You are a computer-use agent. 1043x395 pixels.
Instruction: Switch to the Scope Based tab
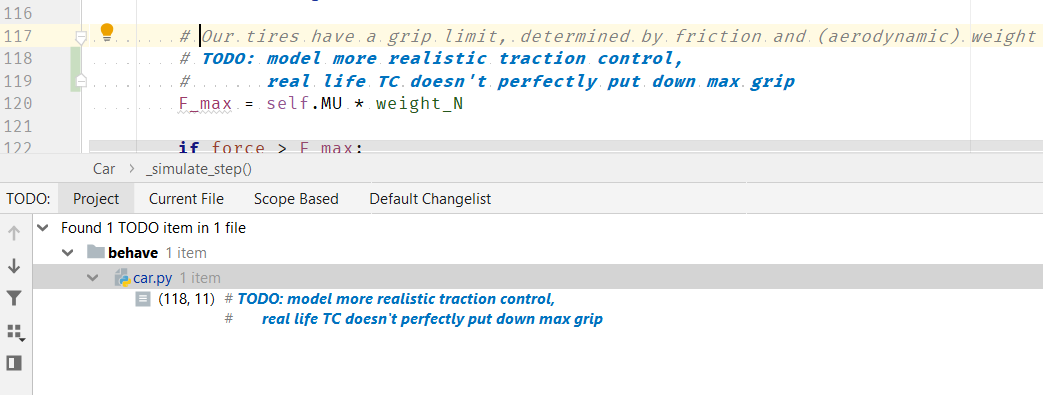pyautogui.click(x=296, y=199)
